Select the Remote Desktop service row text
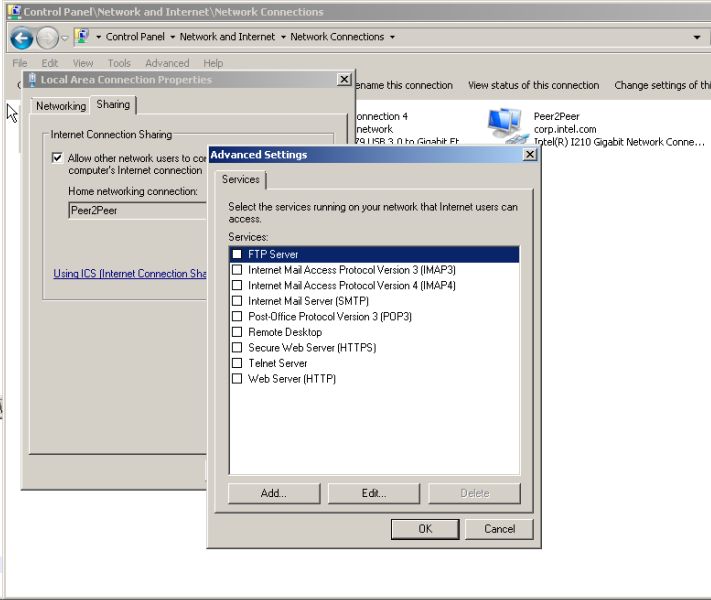Image resolution: width=711 pixels, height=600 pixels. pos(285,332)
